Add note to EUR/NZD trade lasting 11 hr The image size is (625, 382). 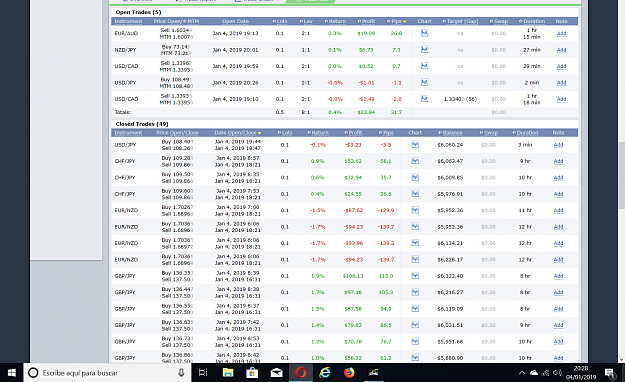[x=558, y=210]
